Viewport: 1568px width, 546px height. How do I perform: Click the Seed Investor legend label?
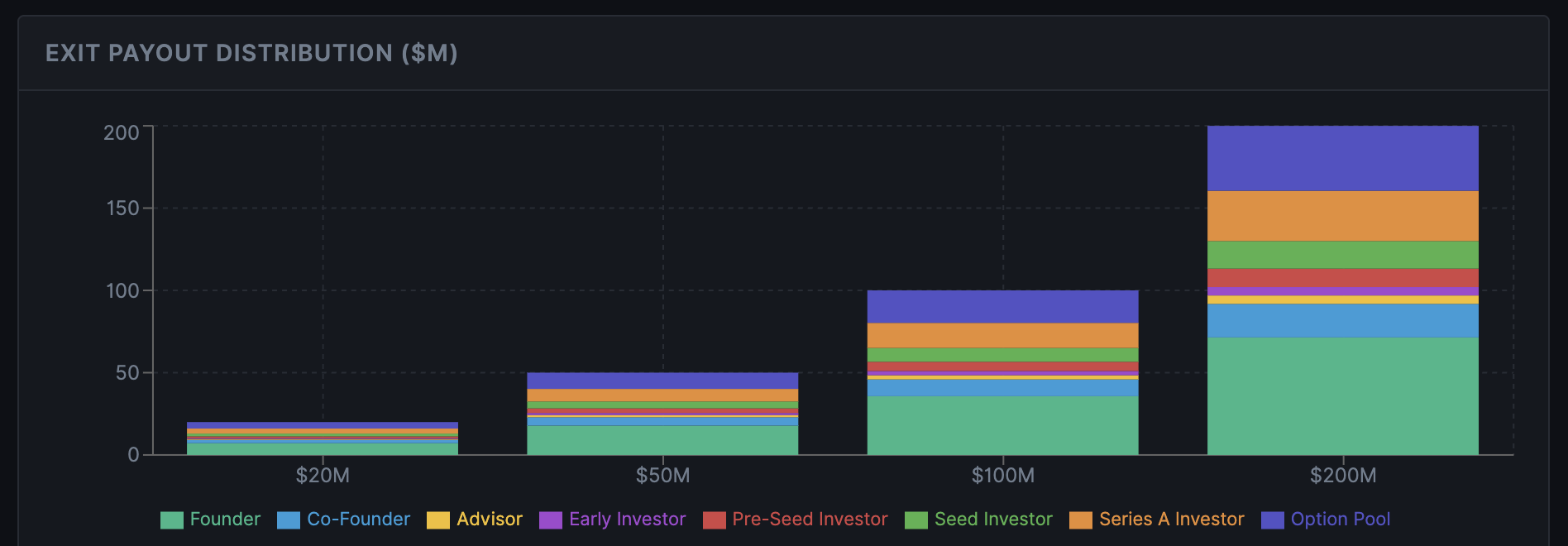pos(993,520)
